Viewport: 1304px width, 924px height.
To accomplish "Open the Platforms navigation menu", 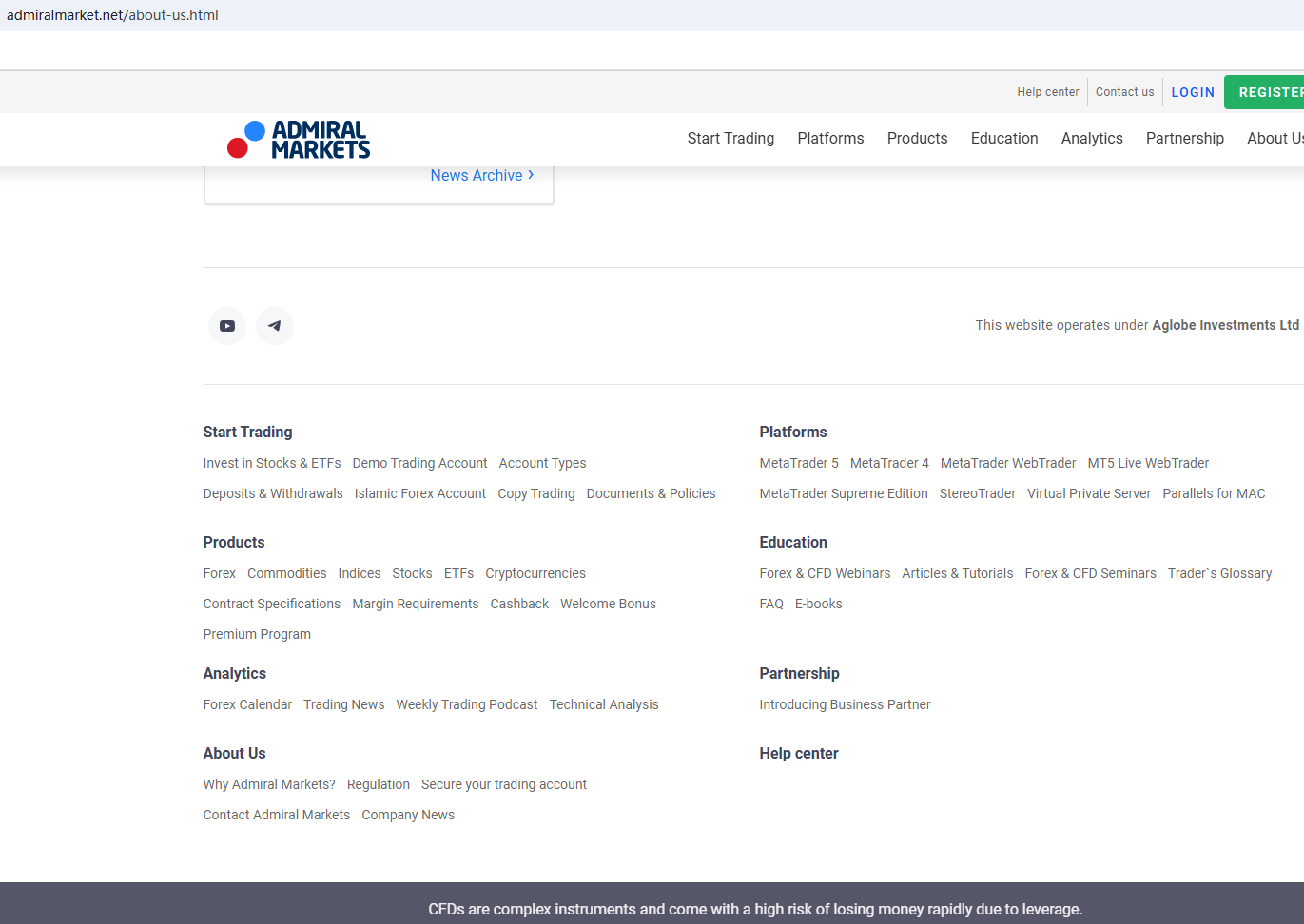I will pyautogui.click(x=830, y=139).
